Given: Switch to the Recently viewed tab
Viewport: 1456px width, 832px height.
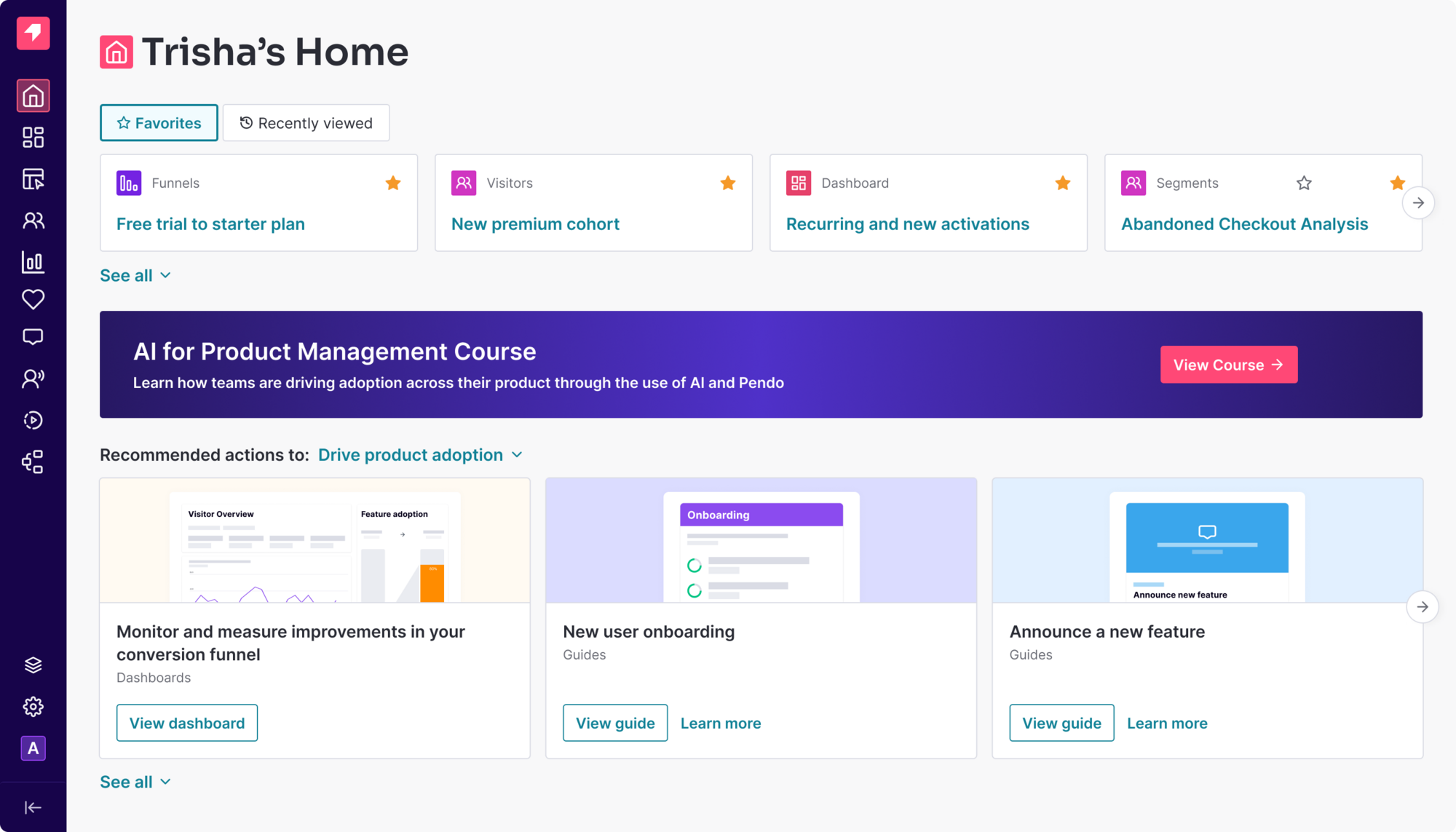Looking at the screenshot, I should coord(306,122).
